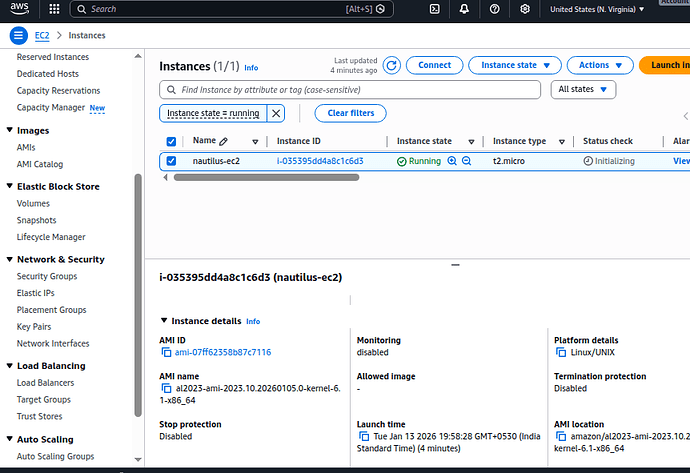This screenshot has width=690, height=473.
Task: Copy the AMI name value
Action: point(166,388)
